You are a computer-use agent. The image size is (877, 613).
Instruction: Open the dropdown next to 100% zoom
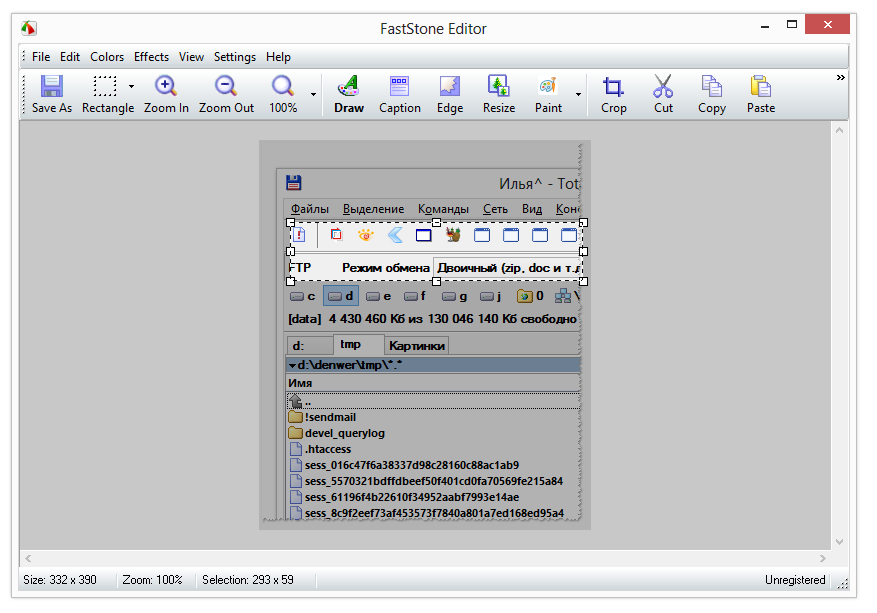[x=313, y=94]
